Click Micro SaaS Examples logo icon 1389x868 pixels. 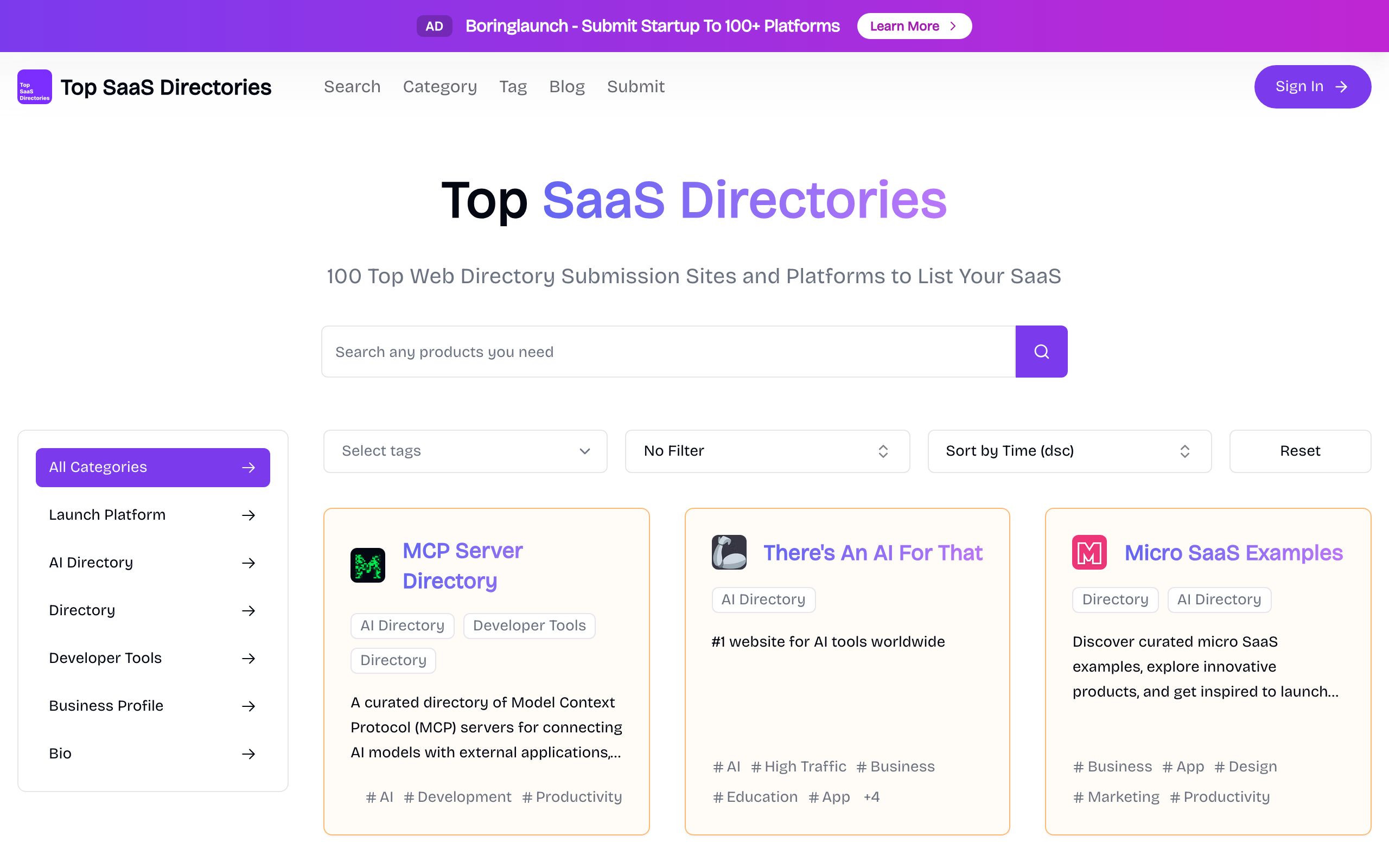pos(1089,552)
